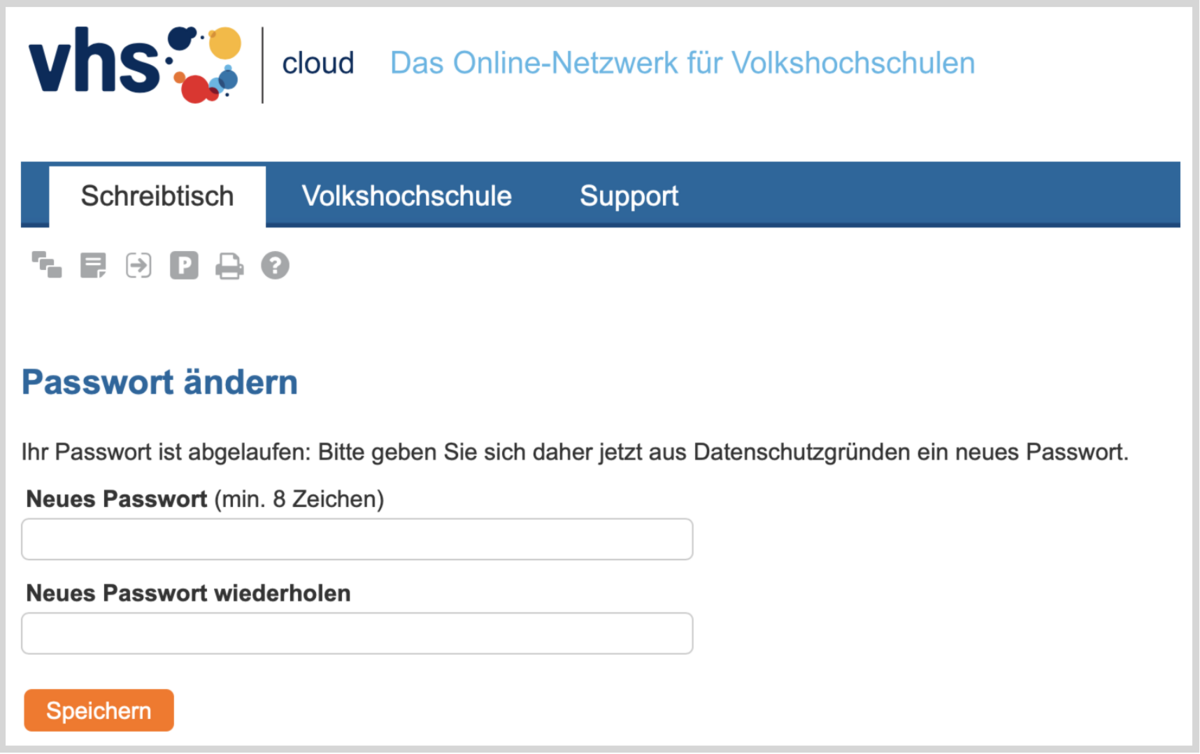Open the Volkshochschule tab
The image size is (1200, 754).
click(x=406, y=196)
